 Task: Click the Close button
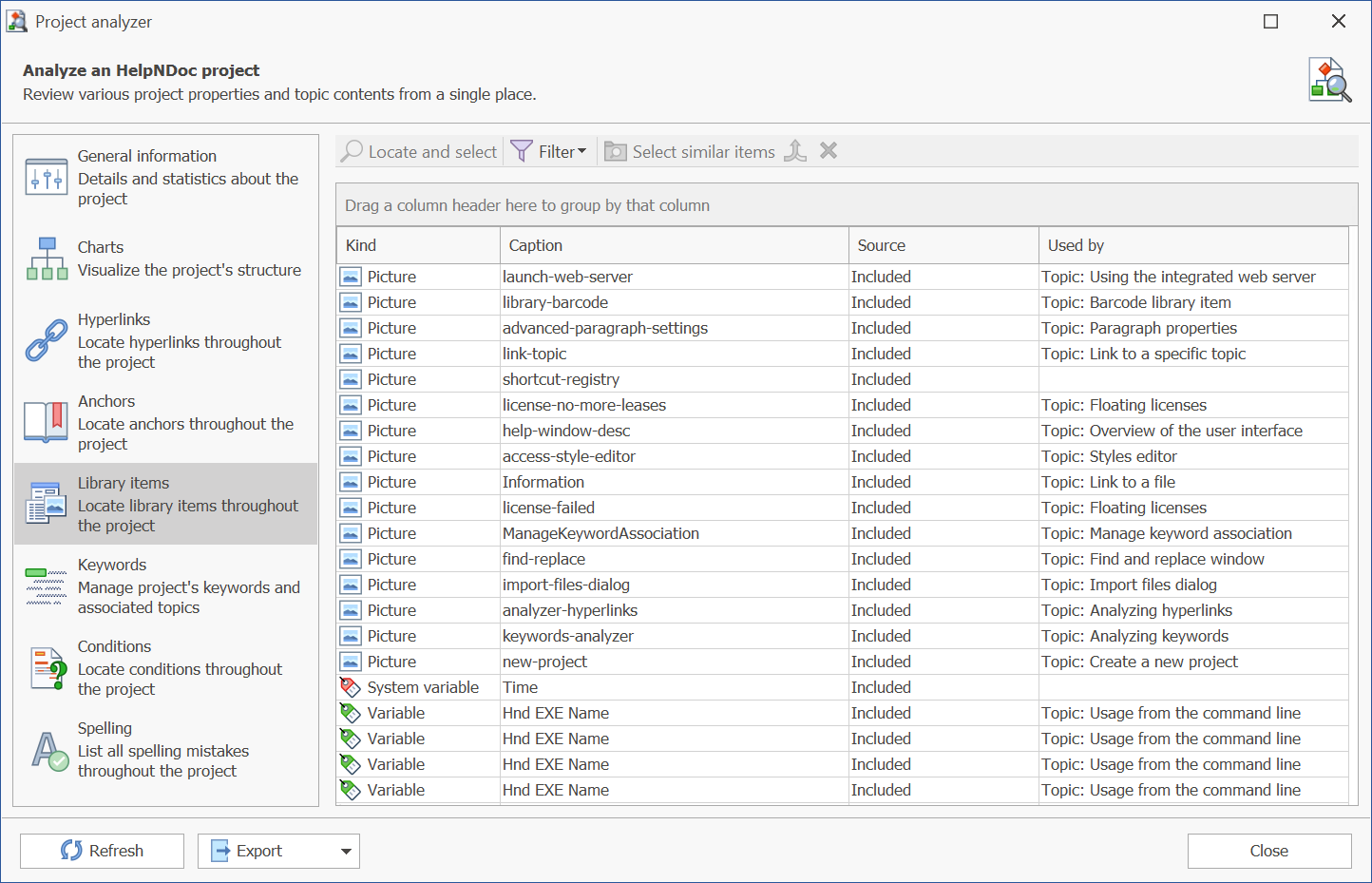tap(1268, 851)
